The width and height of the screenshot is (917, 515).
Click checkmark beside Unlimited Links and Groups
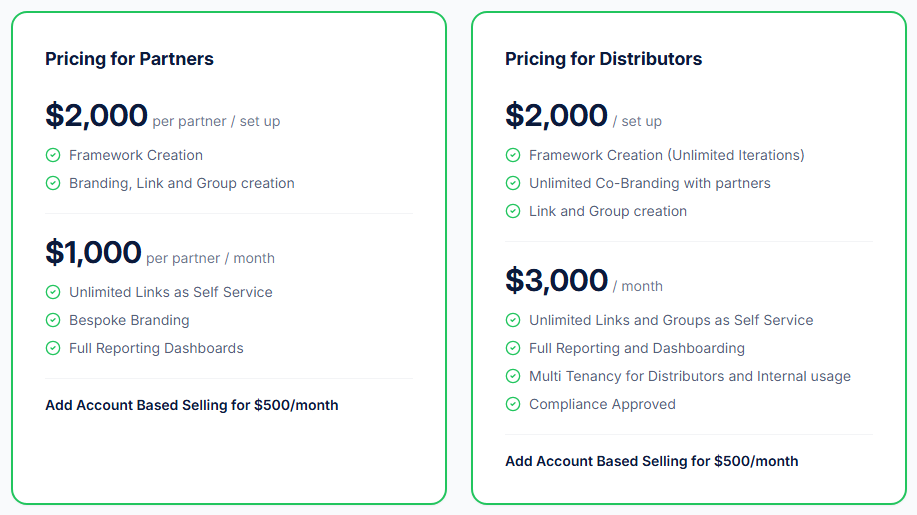point(513,320)
